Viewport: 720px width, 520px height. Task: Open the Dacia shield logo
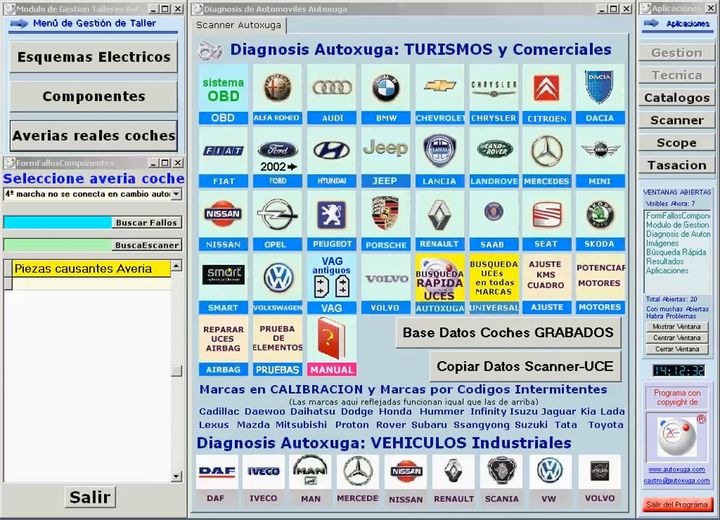[600, 88]
